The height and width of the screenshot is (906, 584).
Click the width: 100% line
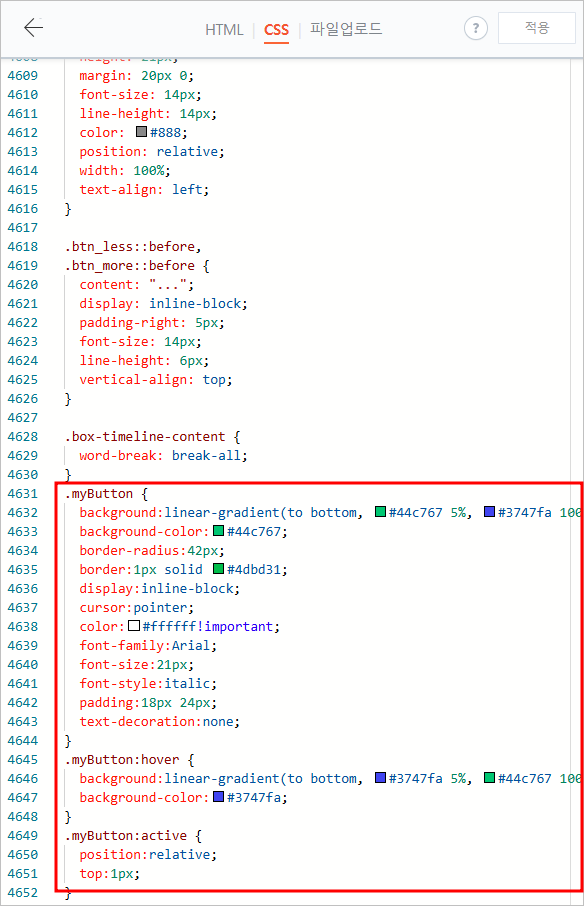pyautogui.click(x=125, y=170)
